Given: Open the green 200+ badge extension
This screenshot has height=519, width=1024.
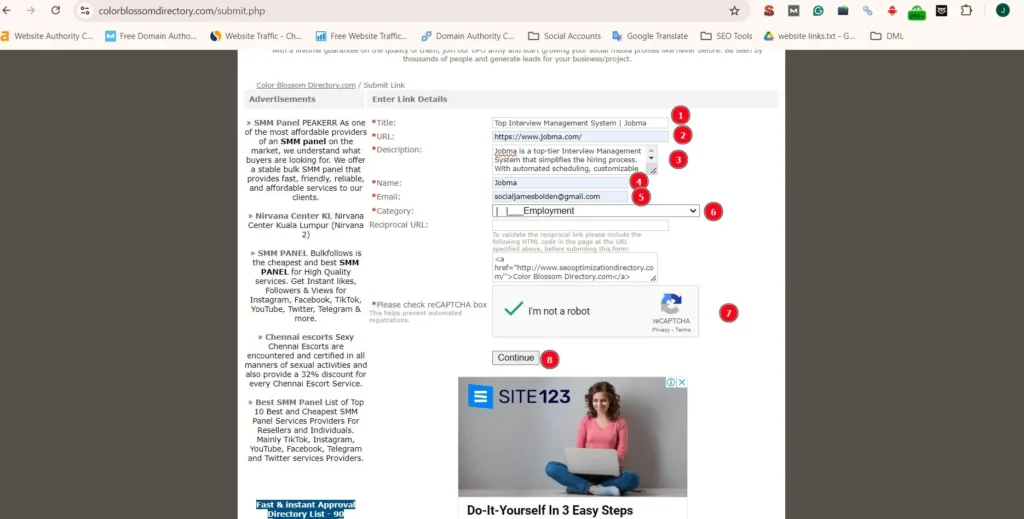Looking at the screenshot, I should pyautogui.click(x=917, y=12).
